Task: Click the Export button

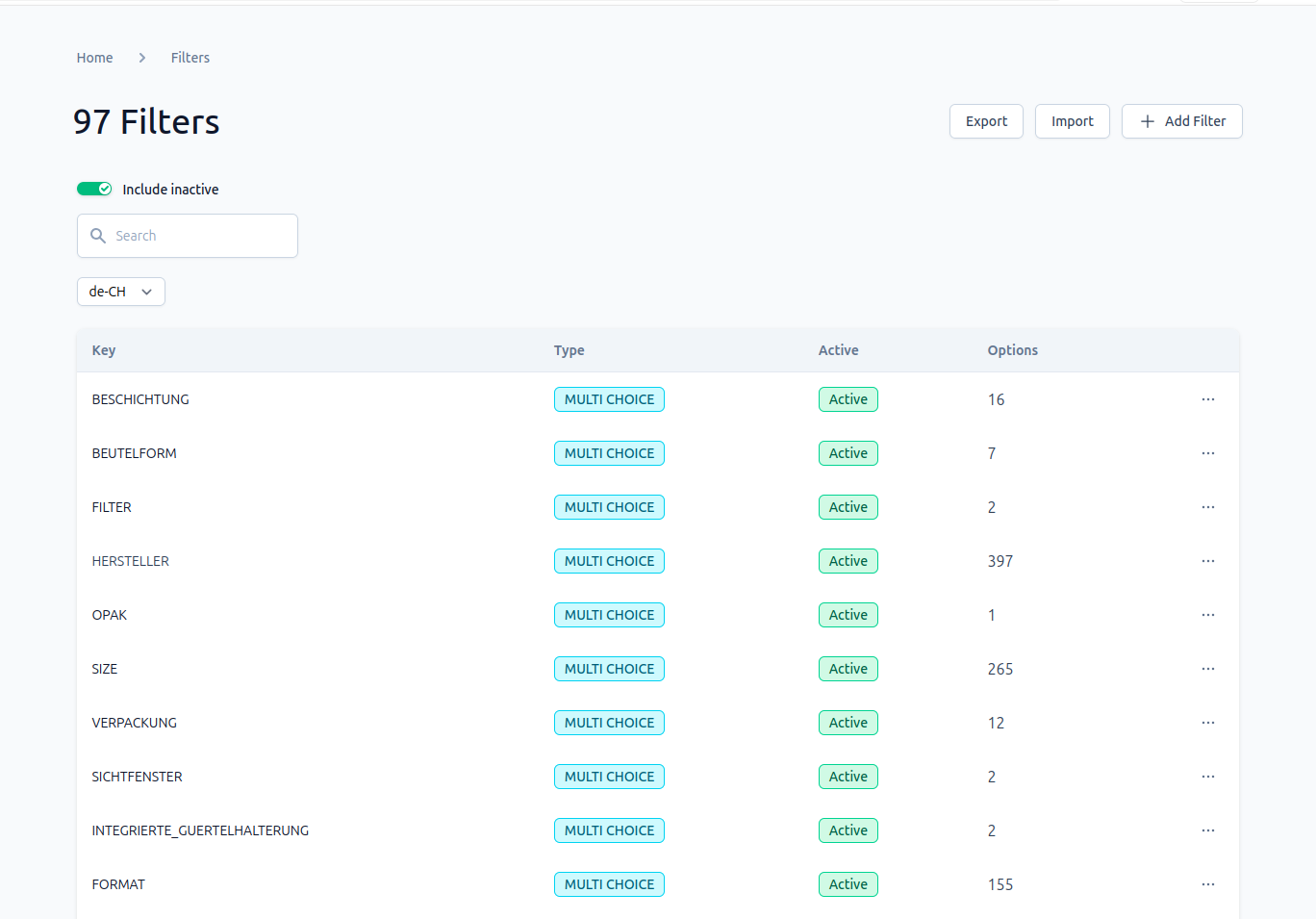Action: pos(986,121)
